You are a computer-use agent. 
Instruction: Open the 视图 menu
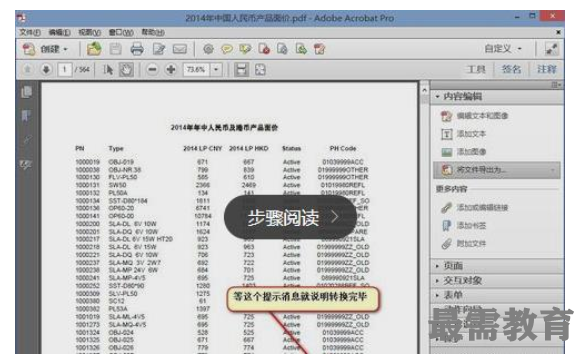click(x=90, y=33)
